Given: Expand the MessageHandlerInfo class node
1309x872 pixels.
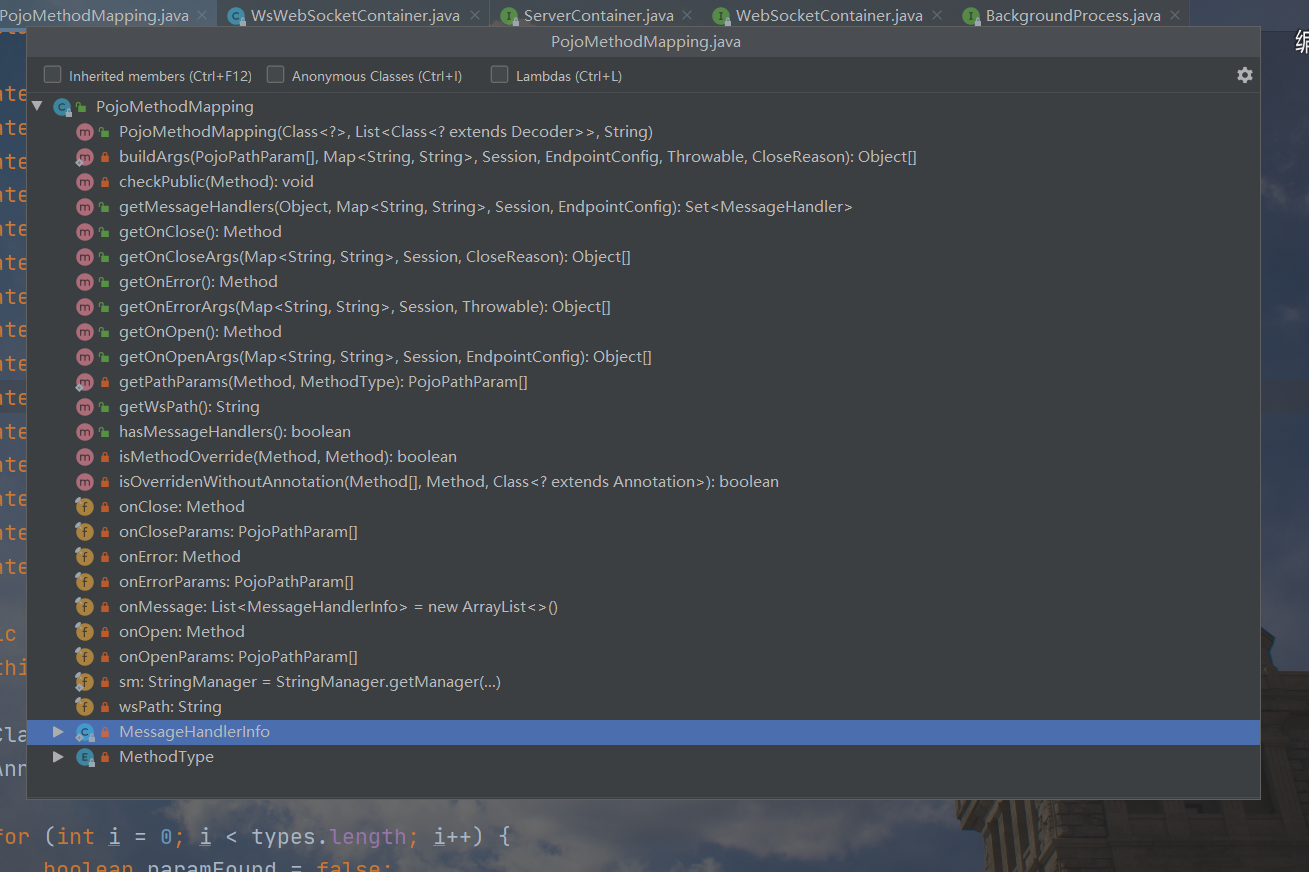Looking at the screenshot, I should (58, 732).
